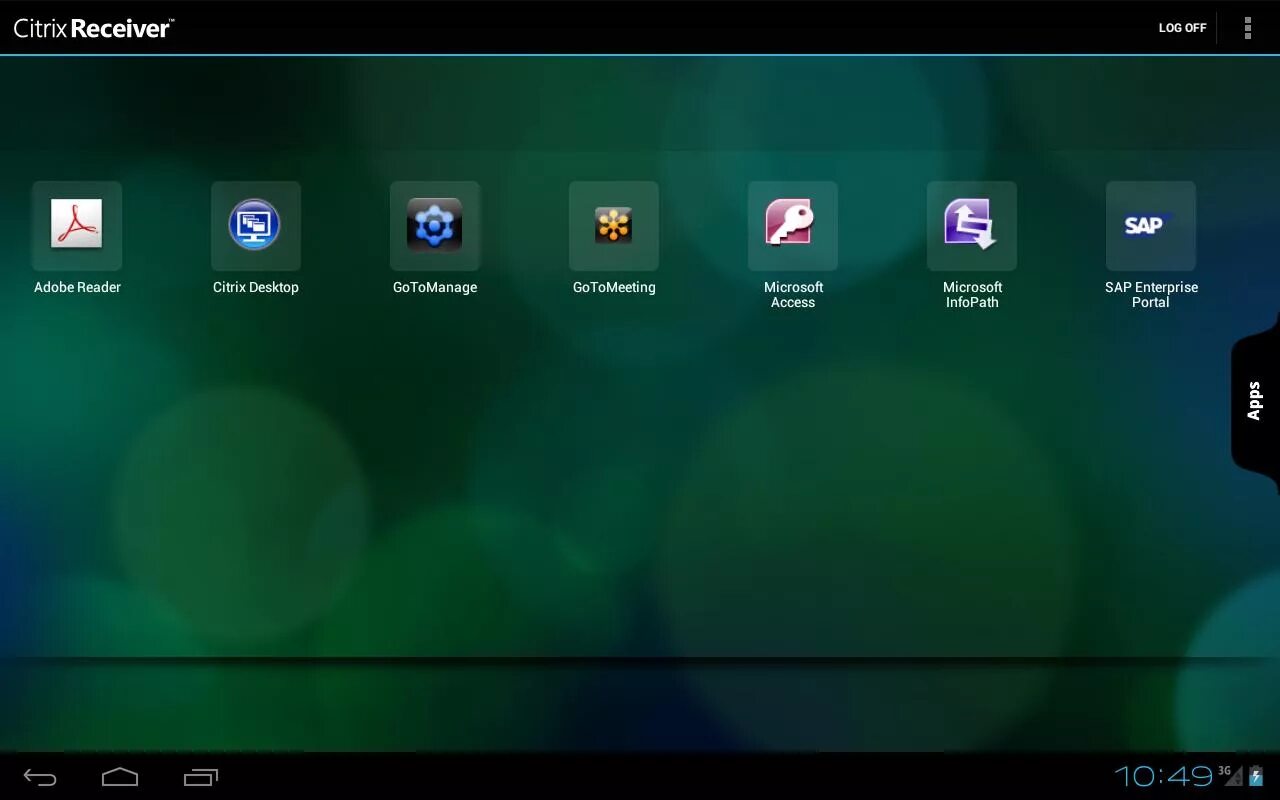Tap the Android back navigation button
This screenshot has width=1280, height=800.
coord(40,777)
